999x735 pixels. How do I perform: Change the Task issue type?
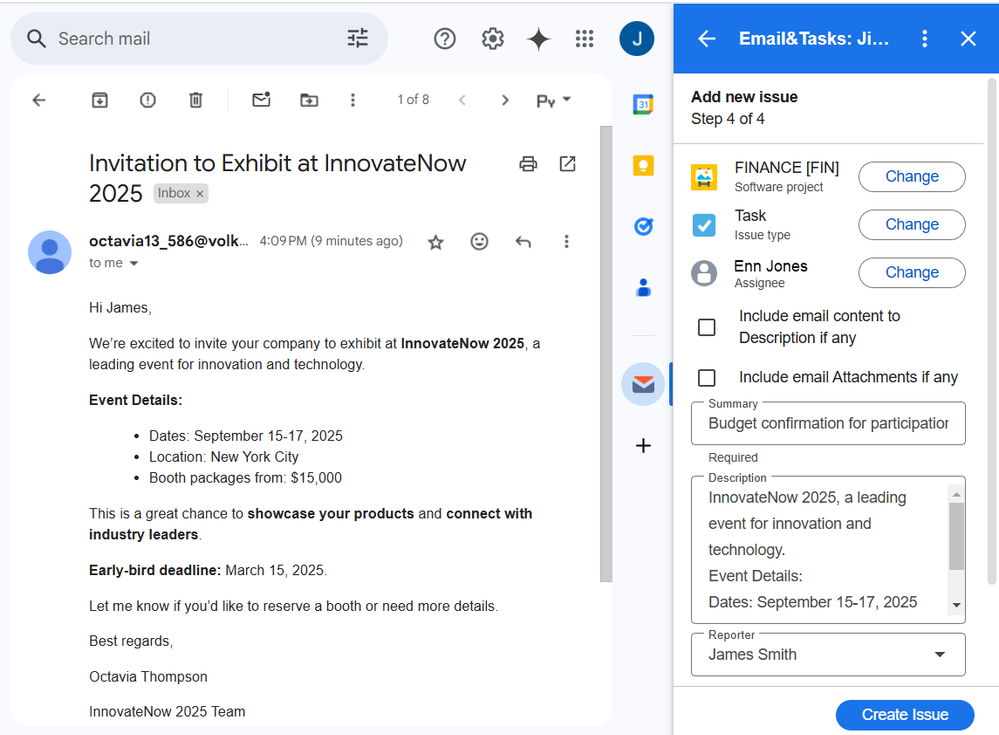point(912,224)
